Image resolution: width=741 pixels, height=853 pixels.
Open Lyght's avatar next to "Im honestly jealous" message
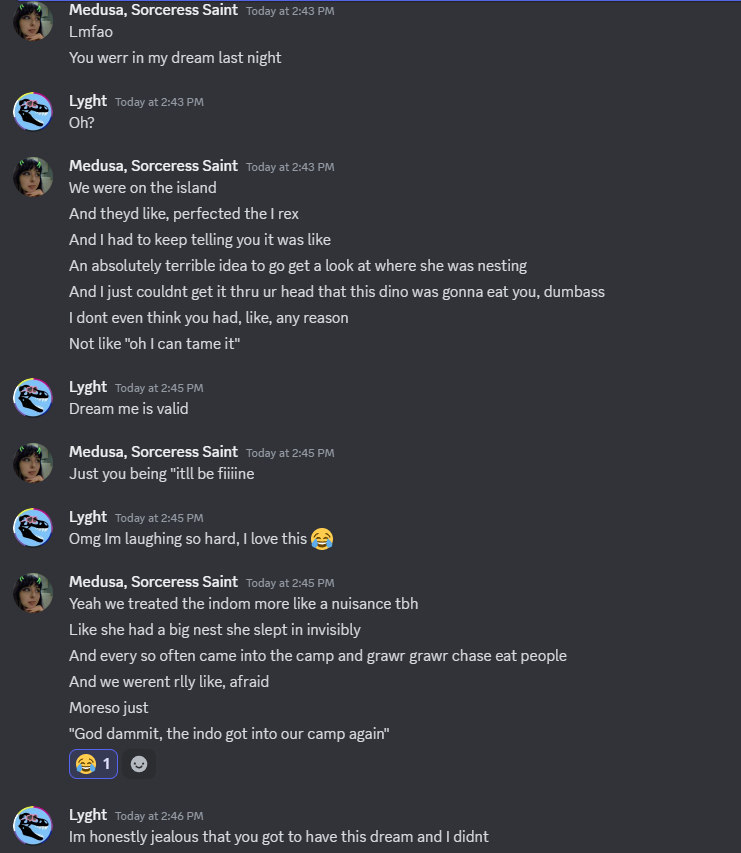[x=33, y=826]
